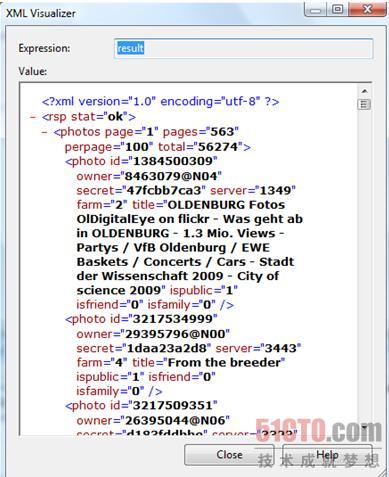The width and height of the screenshot is (389, 477).
Task: Click owner "29395796@N00" value
Action: 175,334
